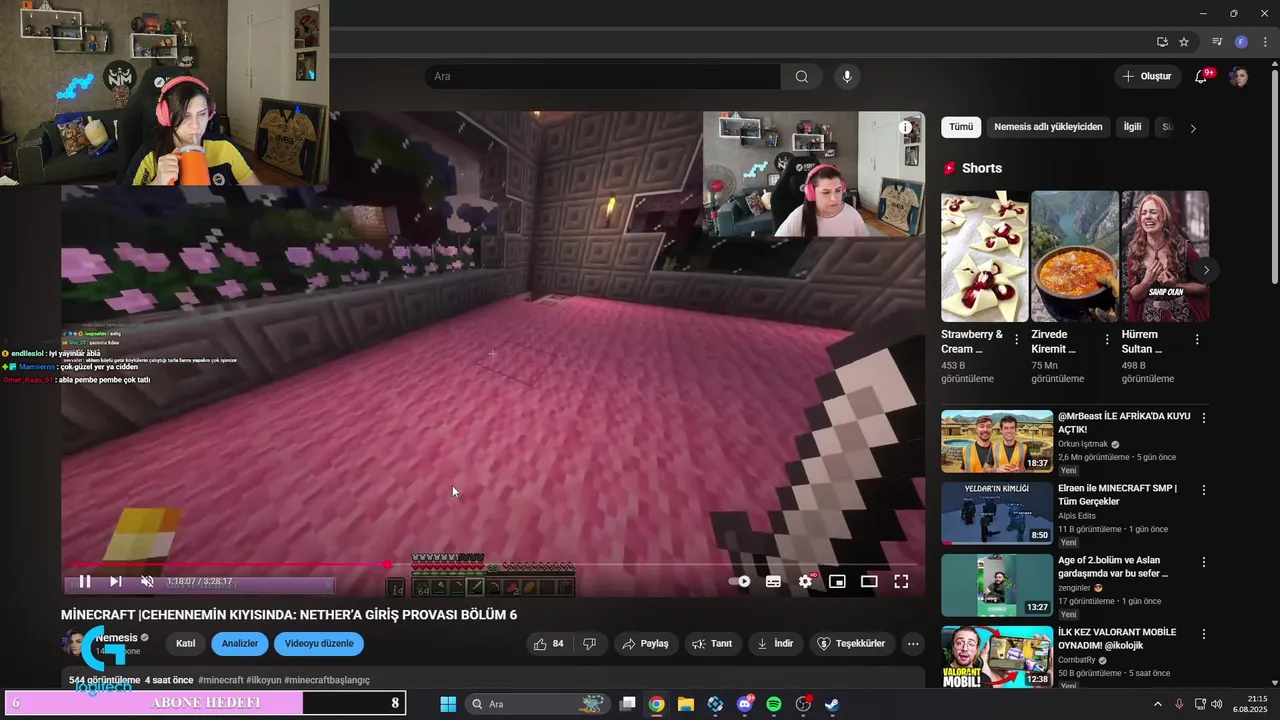Toggle the autoplay switch in the player
This screenshot has height=720, width=1280.
740,581
